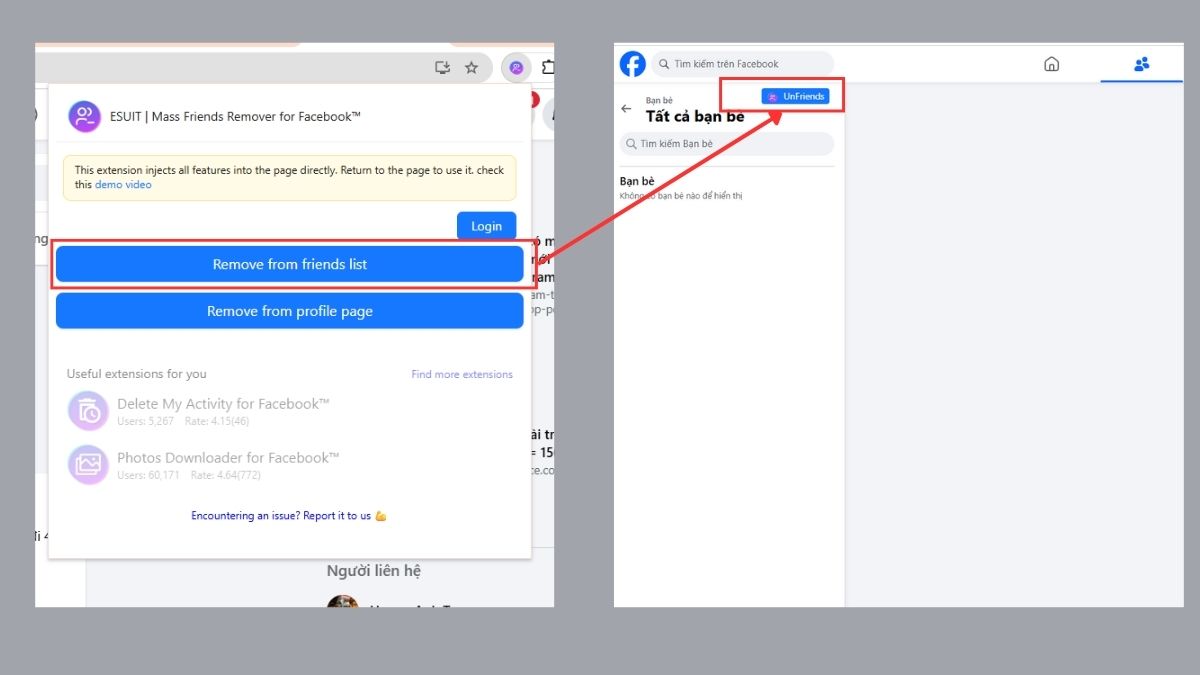Open the demo video link
The width and height of the screenshot is (1200, 675).
tap(123, 184)
